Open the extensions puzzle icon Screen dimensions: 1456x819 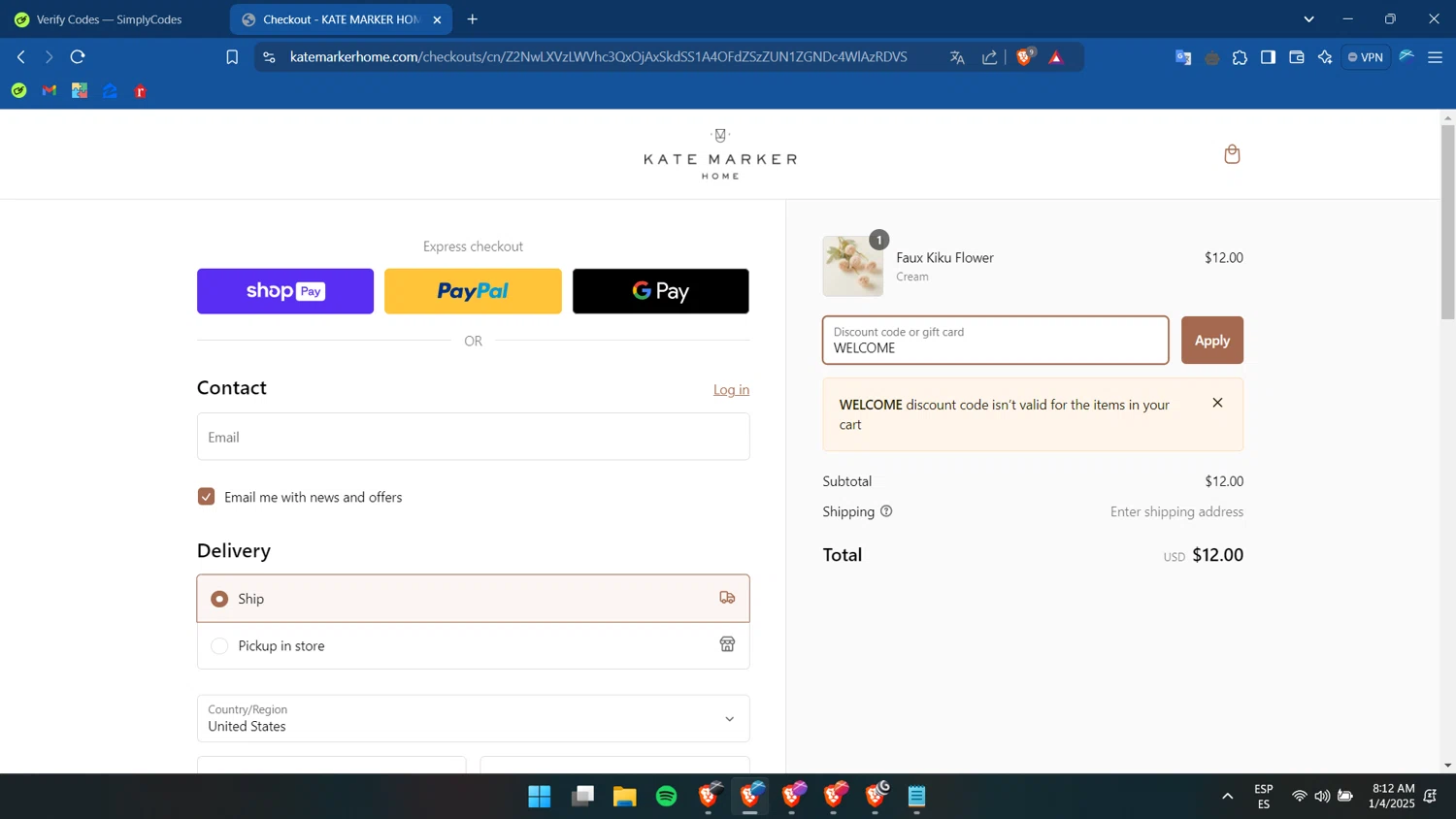(1240, 57)
